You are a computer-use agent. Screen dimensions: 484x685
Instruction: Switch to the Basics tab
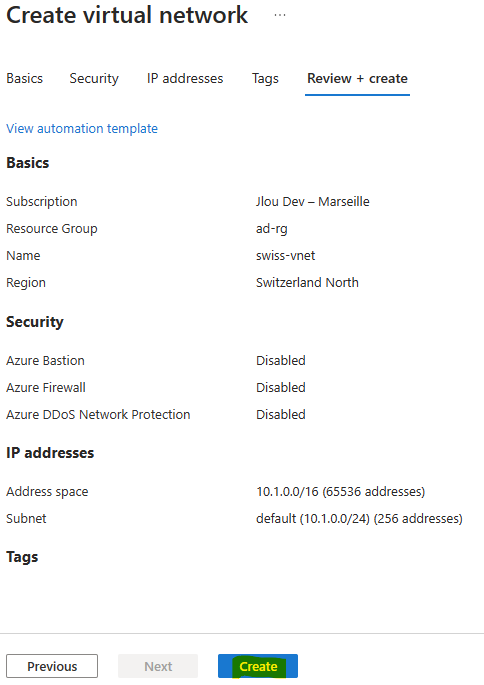(x=24, y=79)
